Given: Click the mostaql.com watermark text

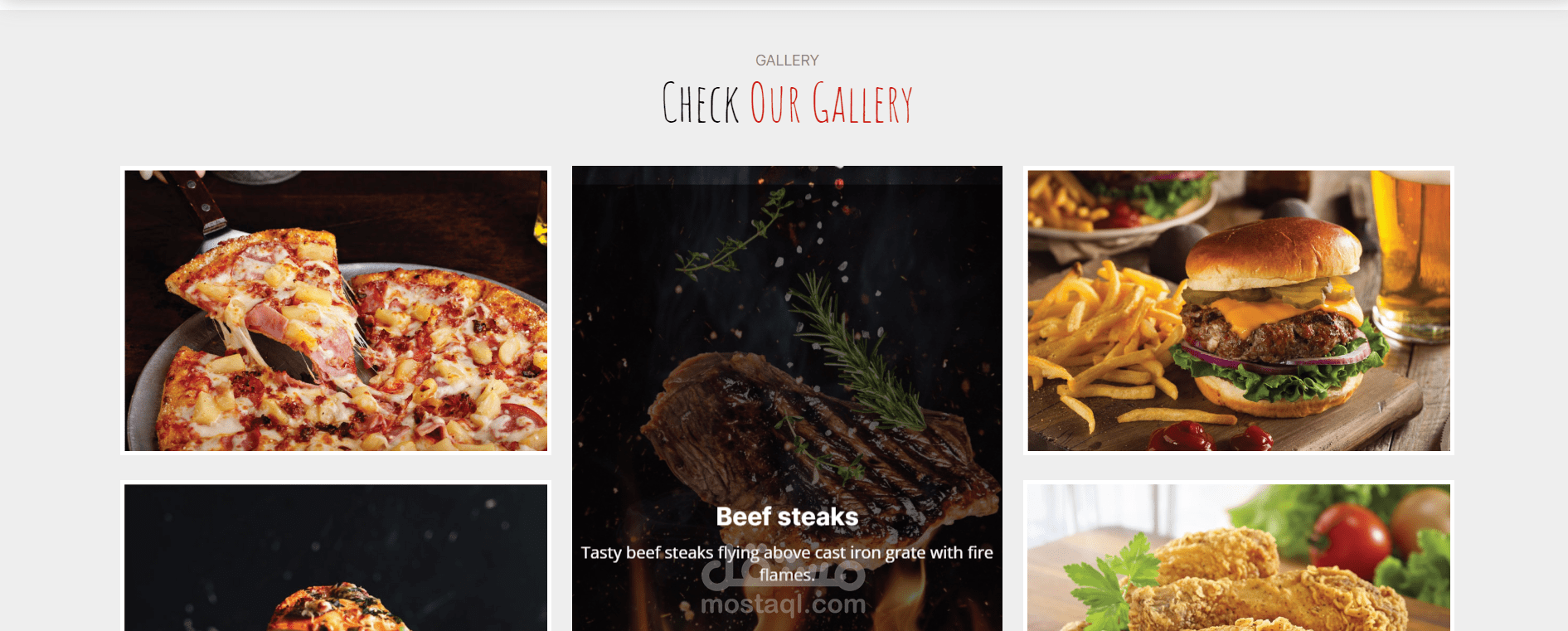Looking at the screenshot, I should coord(784,604).
